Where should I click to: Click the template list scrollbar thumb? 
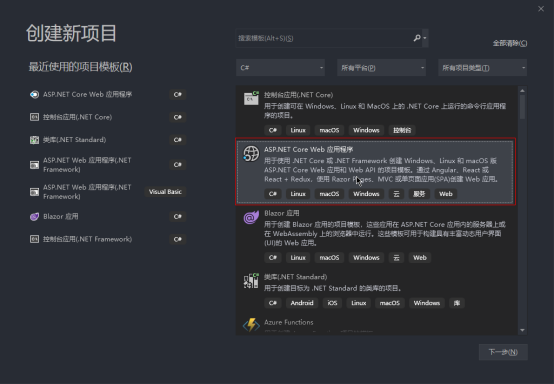pos(522,107)
